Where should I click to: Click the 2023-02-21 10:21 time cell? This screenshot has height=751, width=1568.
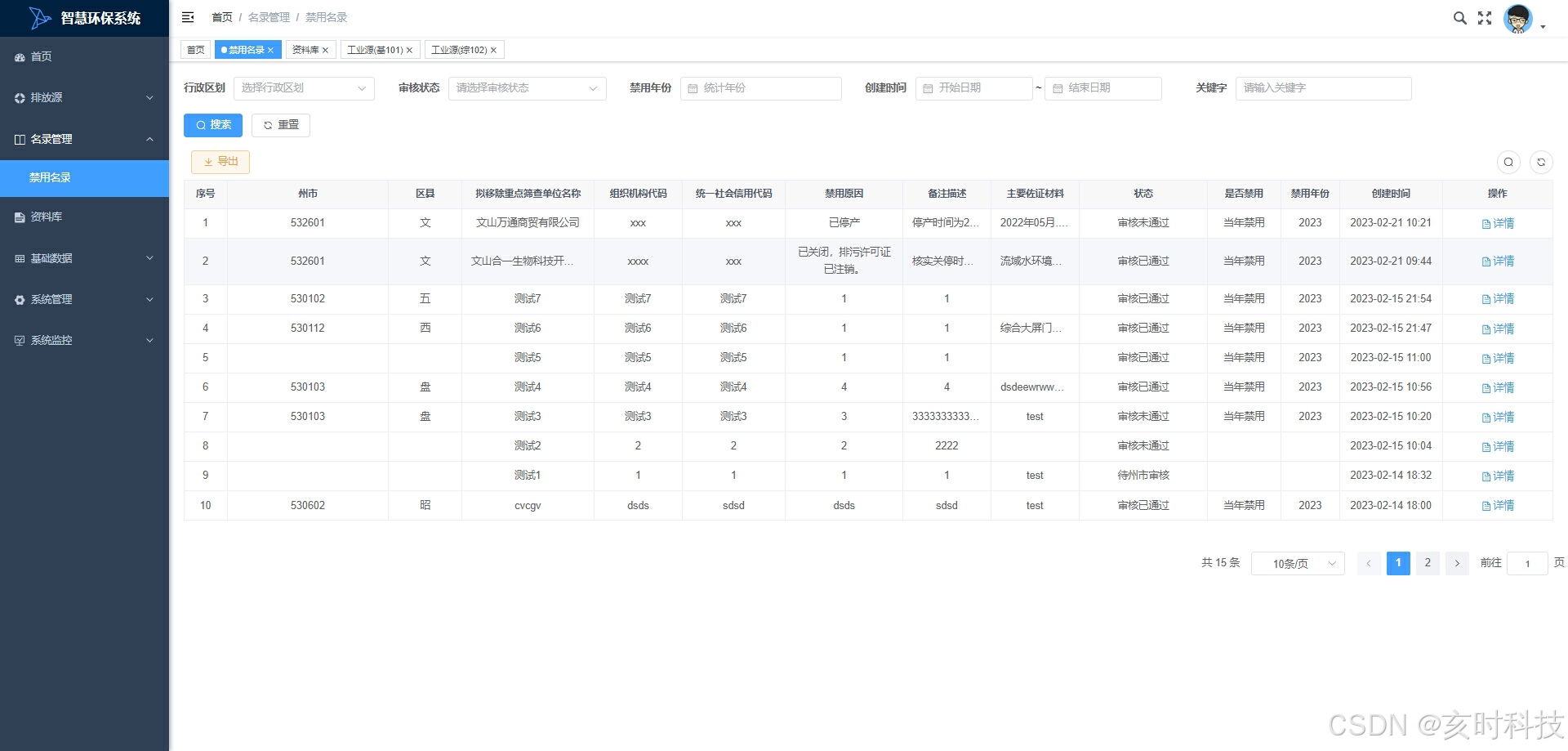point(1391,222)
